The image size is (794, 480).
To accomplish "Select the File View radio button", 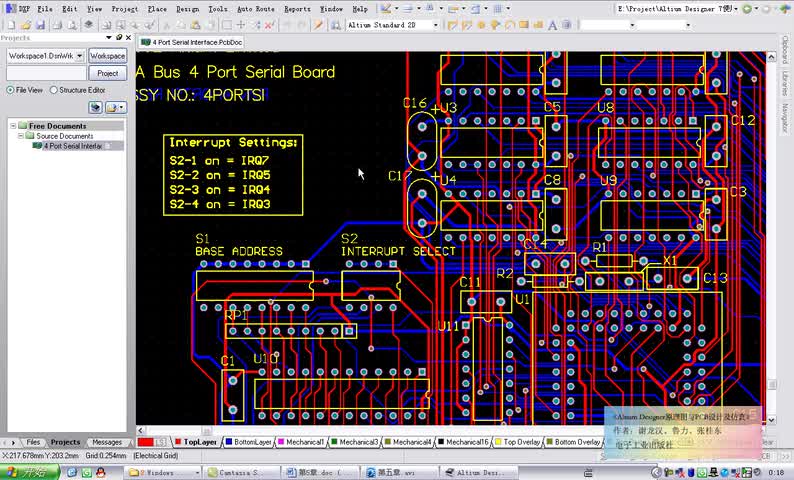I will tap(10, 90).
